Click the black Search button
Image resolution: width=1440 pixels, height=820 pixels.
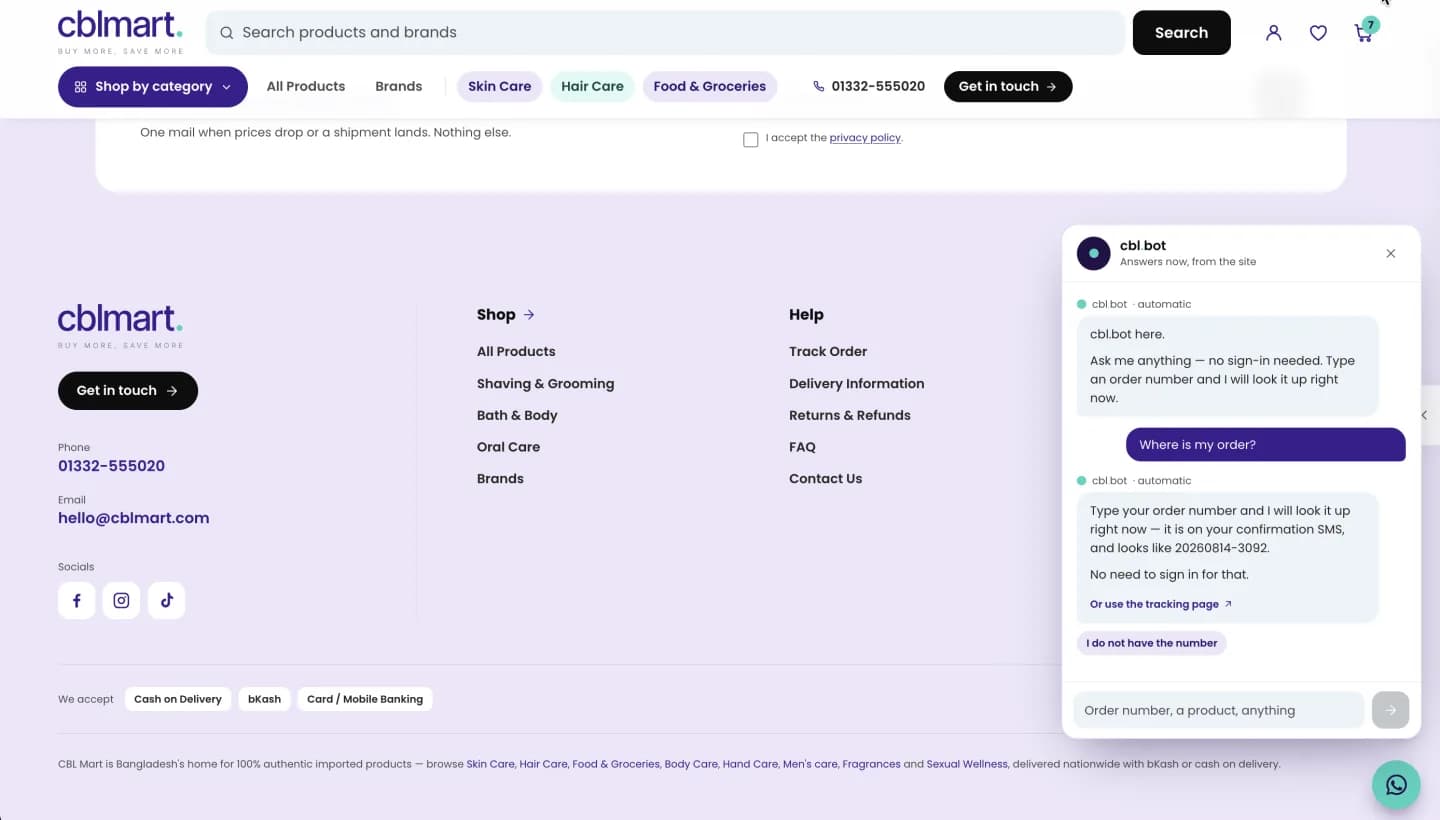coord(1181,33)
